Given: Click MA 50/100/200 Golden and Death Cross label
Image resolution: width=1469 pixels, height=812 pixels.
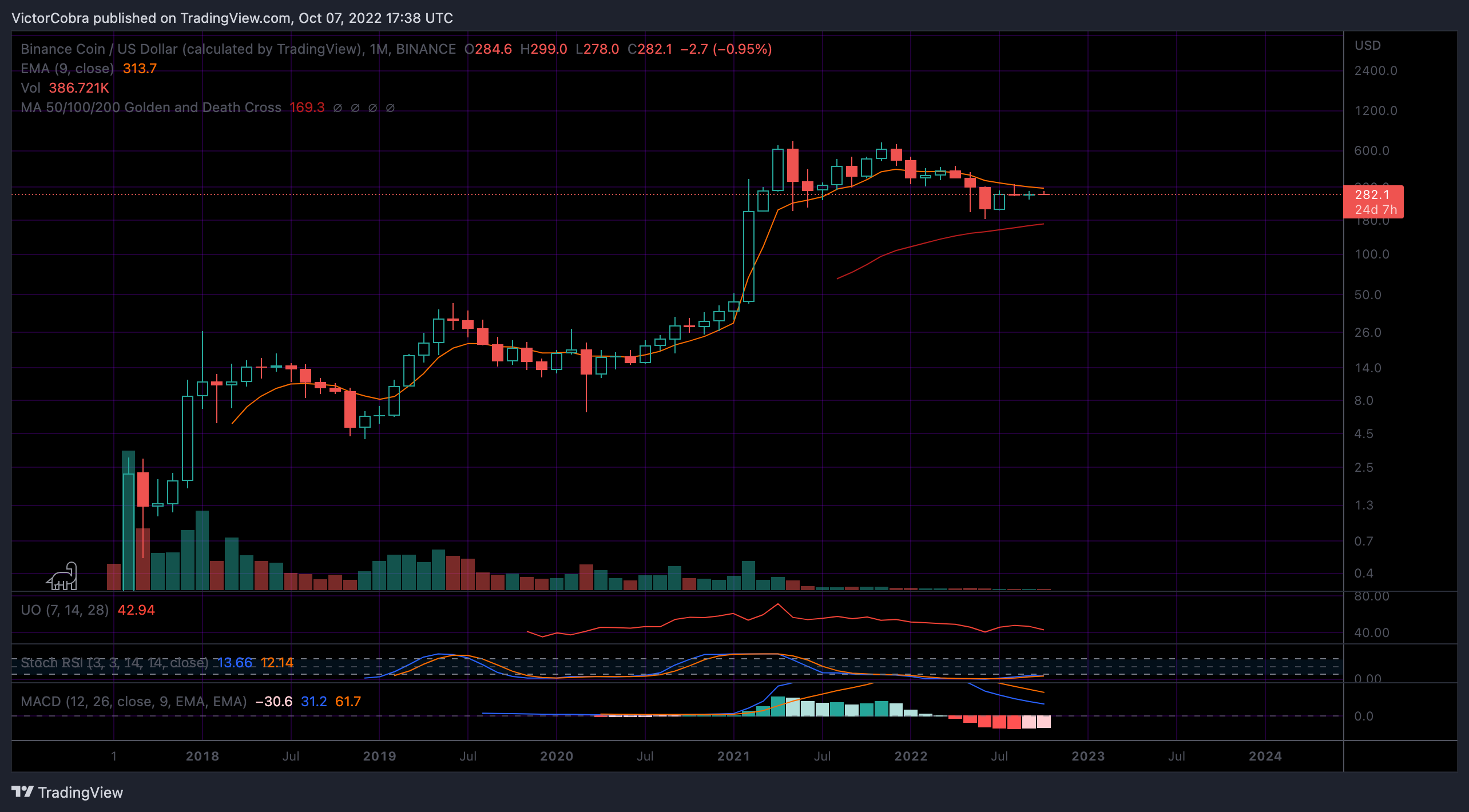Looking at the screenshot, I should pos(151,108).
